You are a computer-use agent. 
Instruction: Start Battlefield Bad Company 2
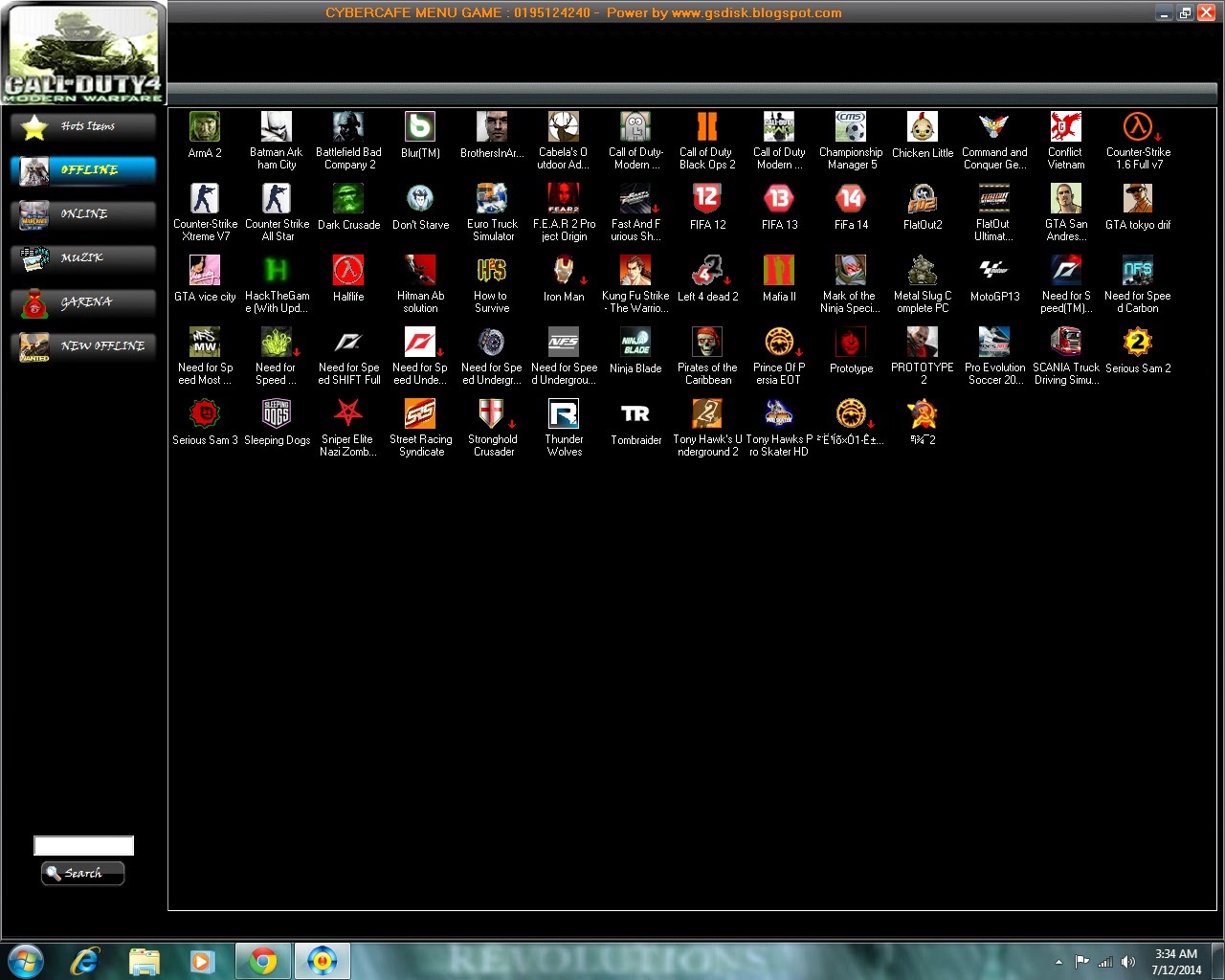(348, 126)
